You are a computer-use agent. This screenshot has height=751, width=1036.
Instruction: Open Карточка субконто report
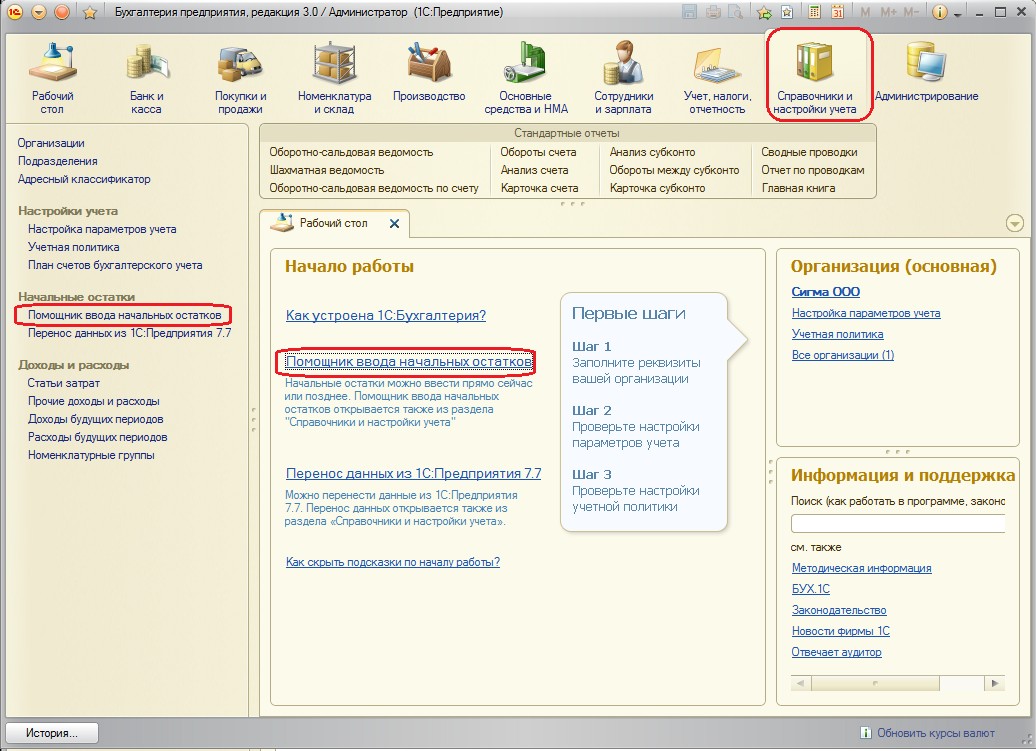(x=657, y=188)
